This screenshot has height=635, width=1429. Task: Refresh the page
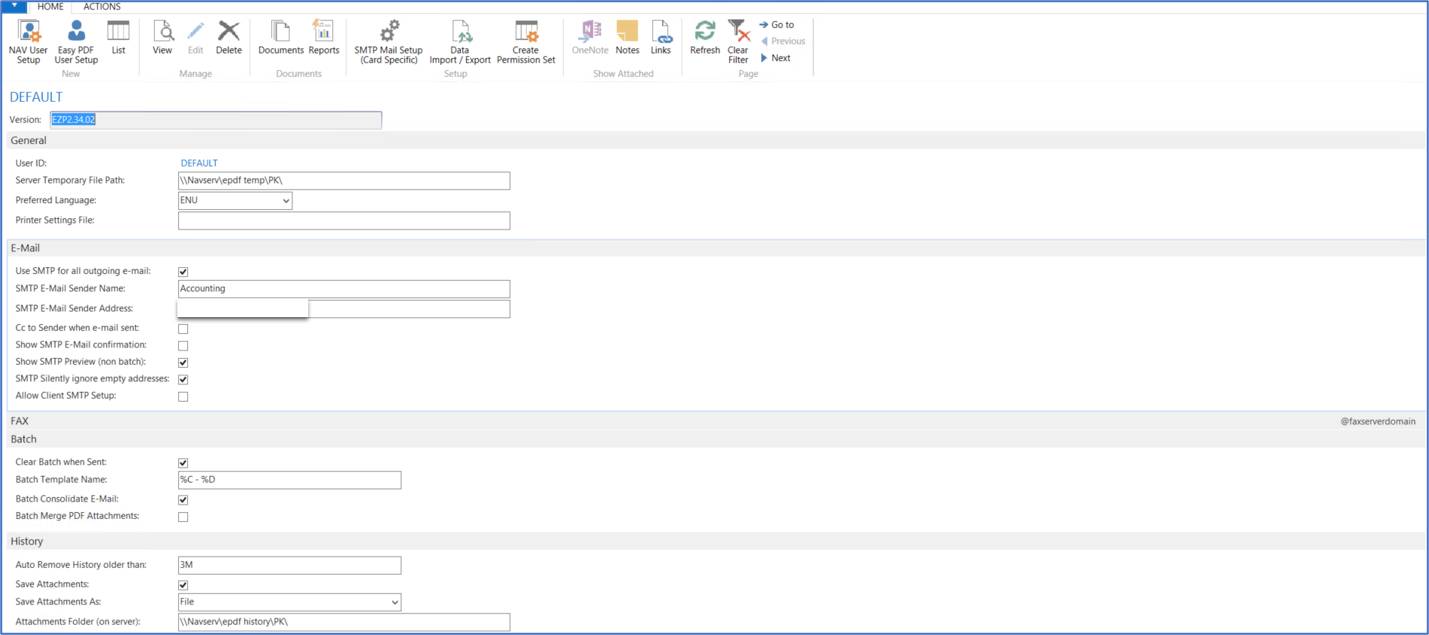[705, 38]
